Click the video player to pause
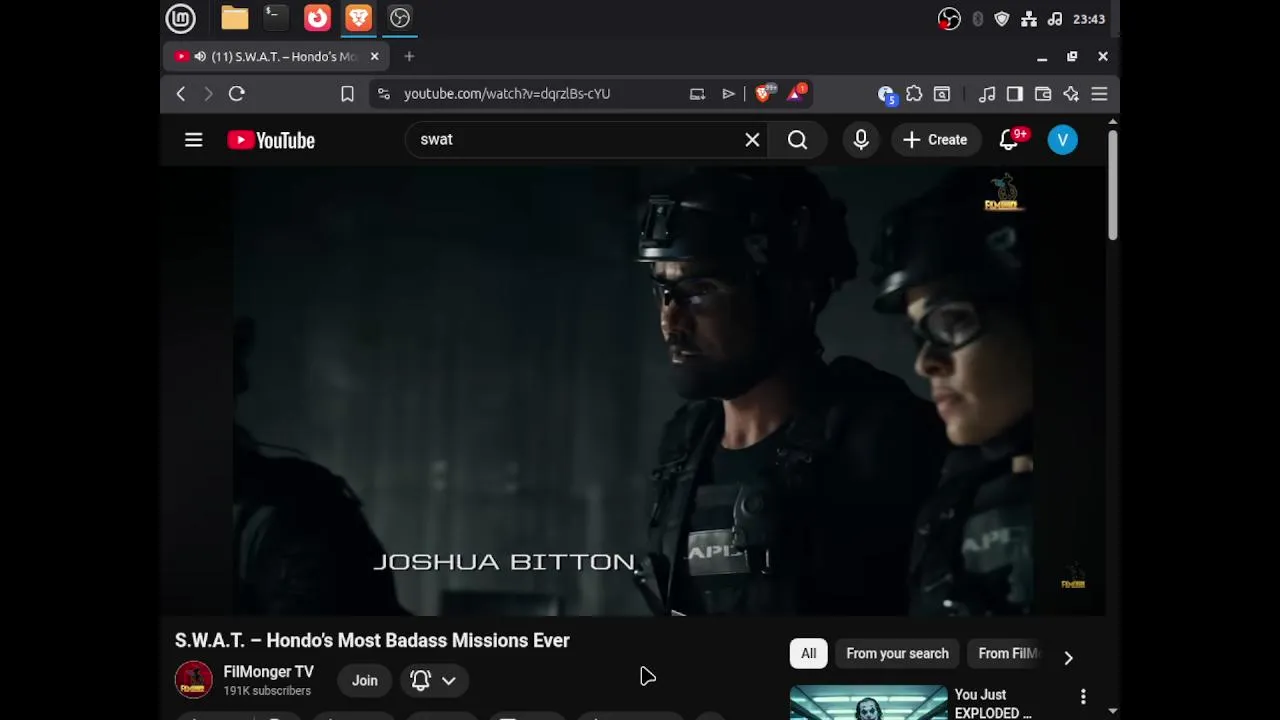Screen dimensions: 1280x720 pyautogui.click(x=633, y=392)
